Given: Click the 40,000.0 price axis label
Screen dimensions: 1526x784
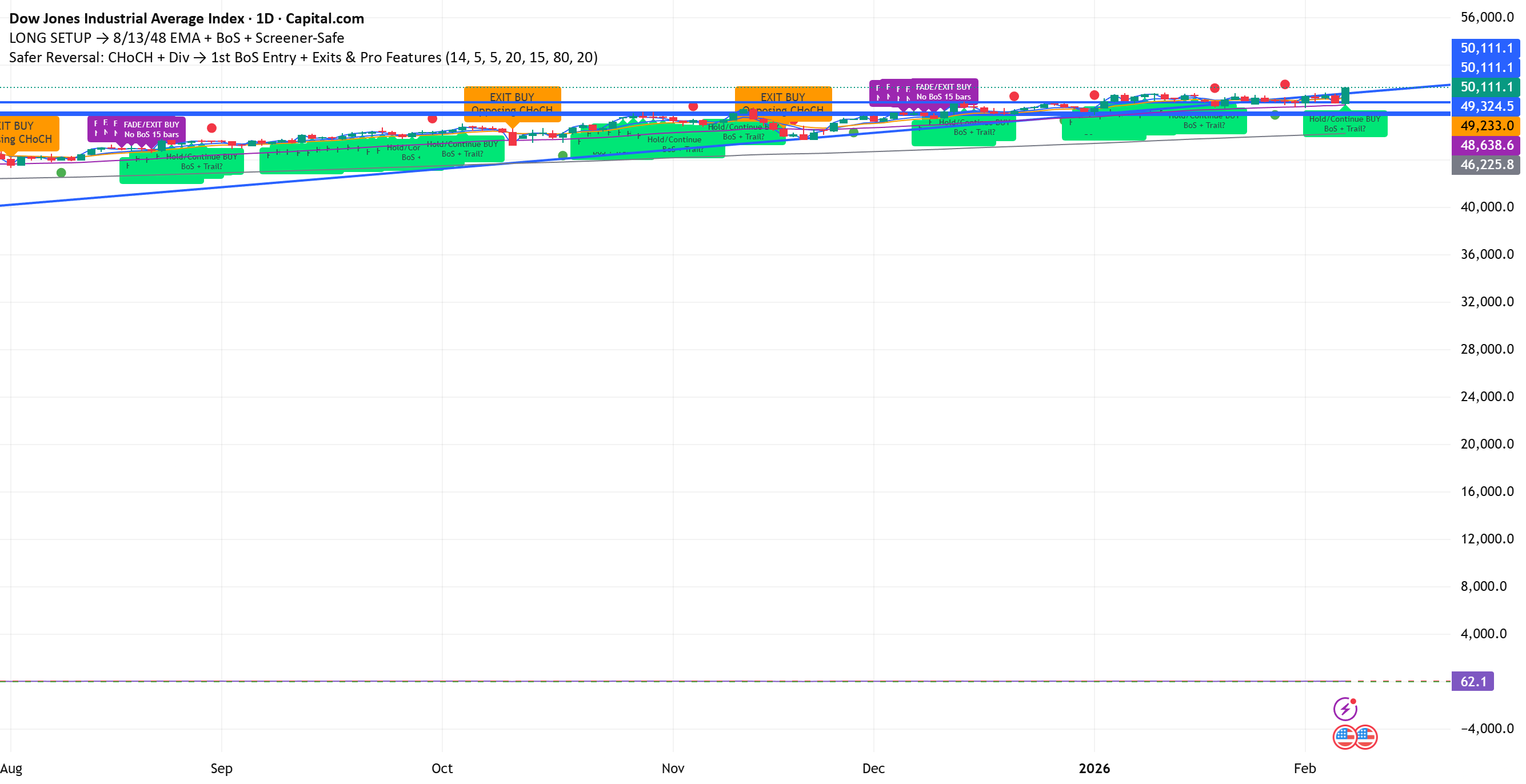Looking at the screenshot, I should tap(1487, 207).
